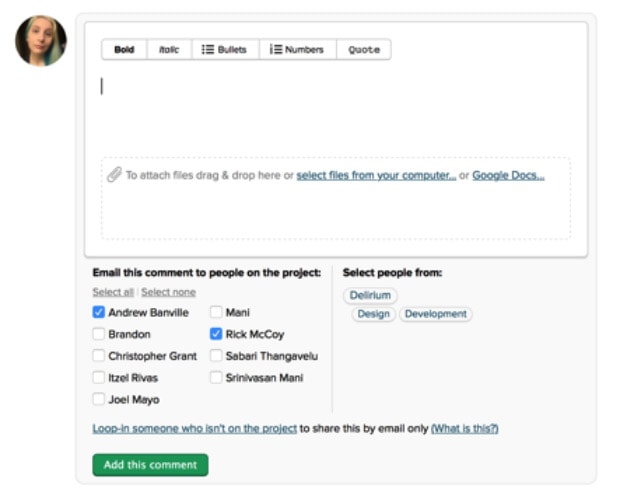The width and height of the screenshot is (620, 496).
Task: Select people from the Design group
Action: click(373, 314)
